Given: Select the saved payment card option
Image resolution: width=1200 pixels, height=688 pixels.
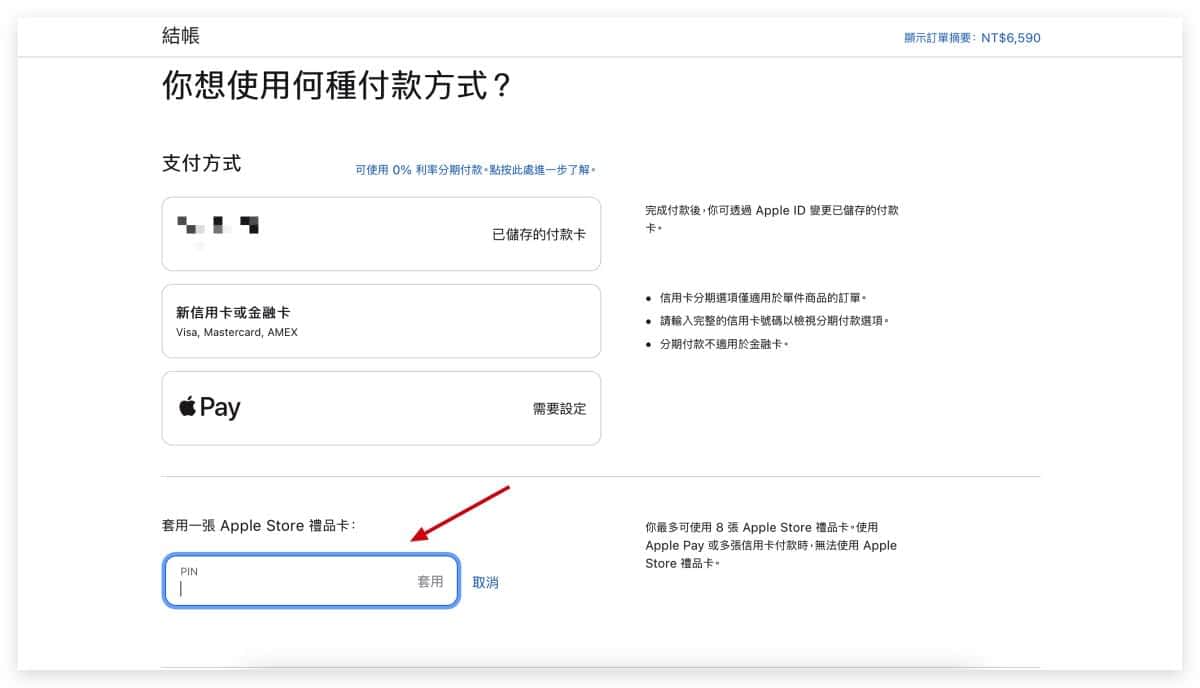Looking at the screenshot, I should pyautogui.click(x=381, y=234).
